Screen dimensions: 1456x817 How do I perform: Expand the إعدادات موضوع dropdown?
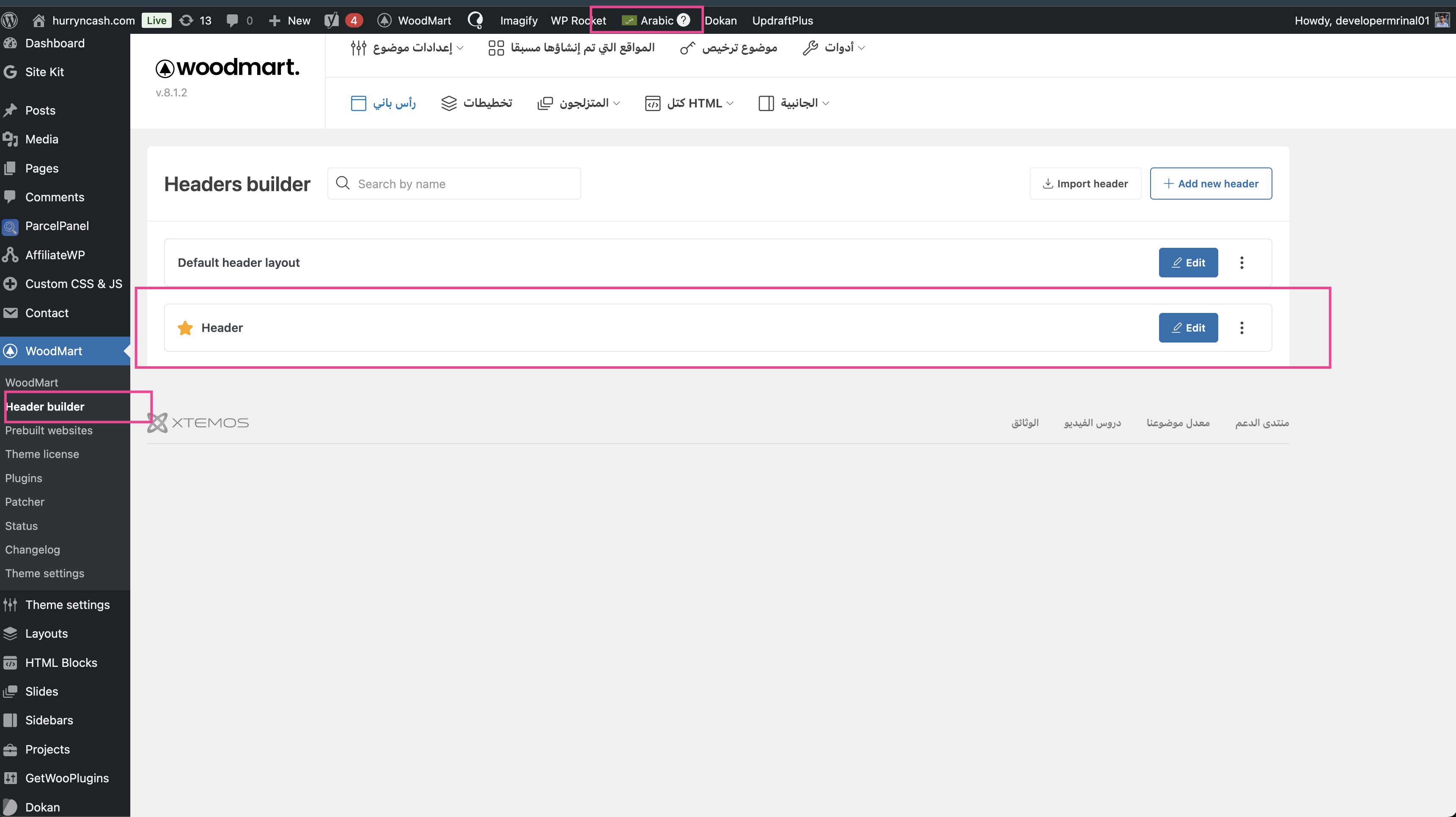pos(407,47)
